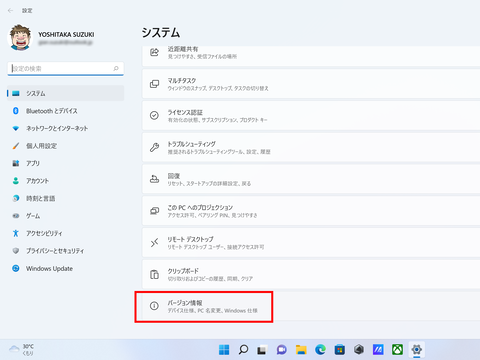Open ゲーム in sidebar
Screen dimensions: 480x360
click(x=66, y=216)
